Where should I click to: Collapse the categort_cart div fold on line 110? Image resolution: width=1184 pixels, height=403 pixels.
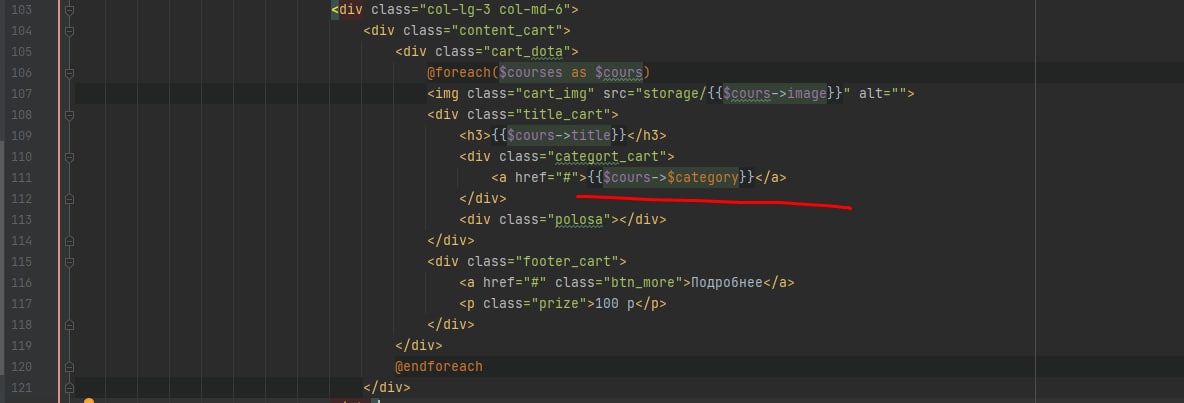click(69, 157)
